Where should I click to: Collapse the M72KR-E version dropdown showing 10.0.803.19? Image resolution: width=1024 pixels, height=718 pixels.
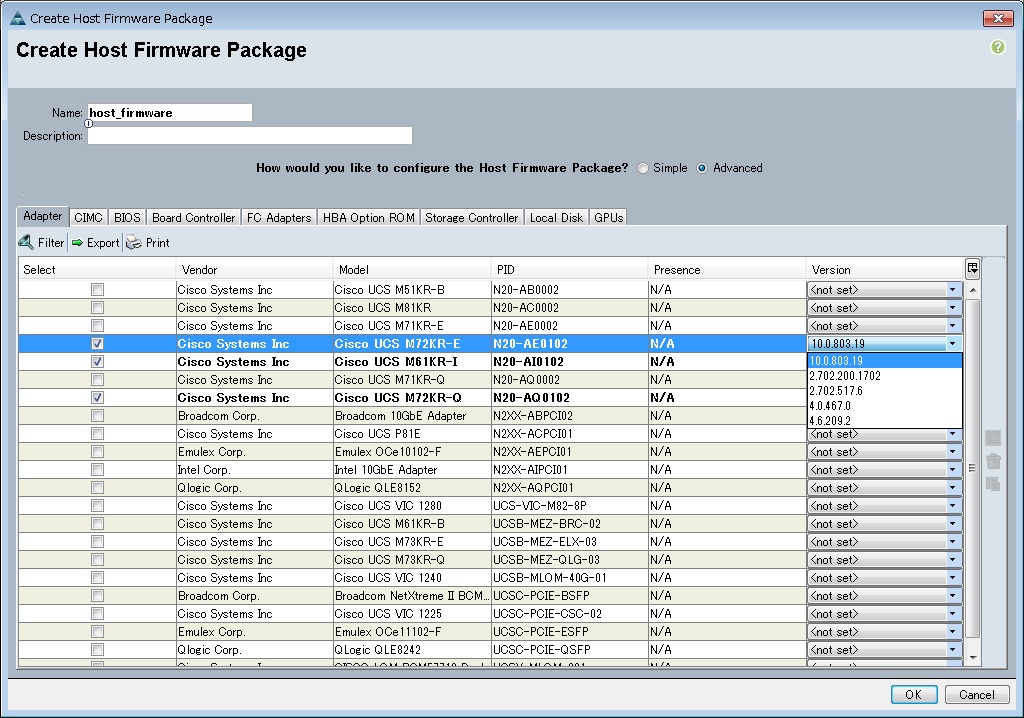pyautogui.click(x=952, y=344)
